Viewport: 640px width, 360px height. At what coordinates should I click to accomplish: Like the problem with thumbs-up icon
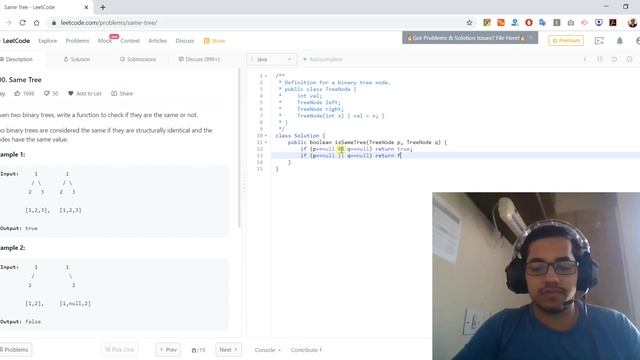pos(24,93)
